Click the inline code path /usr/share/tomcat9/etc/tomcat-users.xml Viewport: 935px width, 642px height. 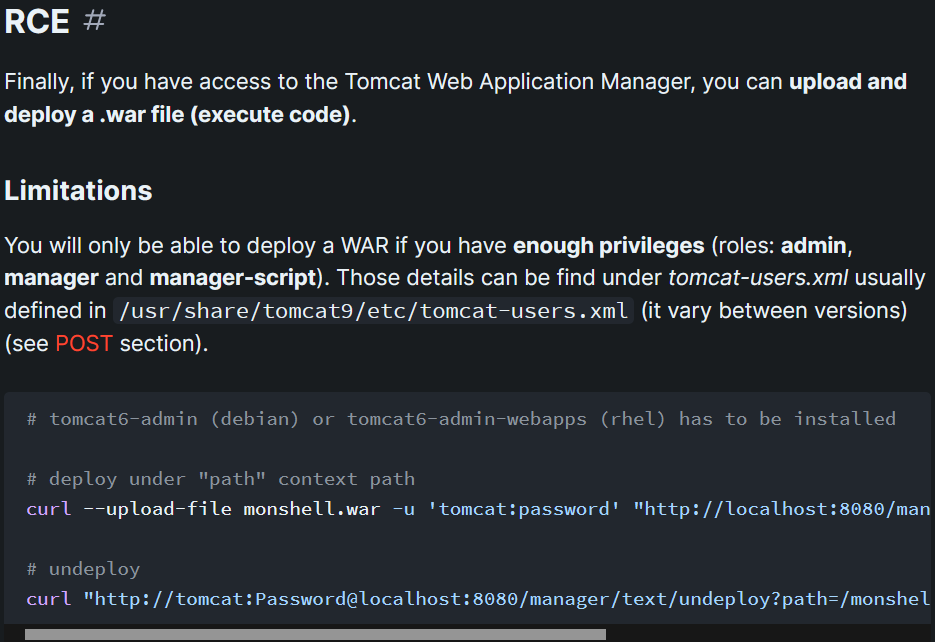click(x=373, y=311)
